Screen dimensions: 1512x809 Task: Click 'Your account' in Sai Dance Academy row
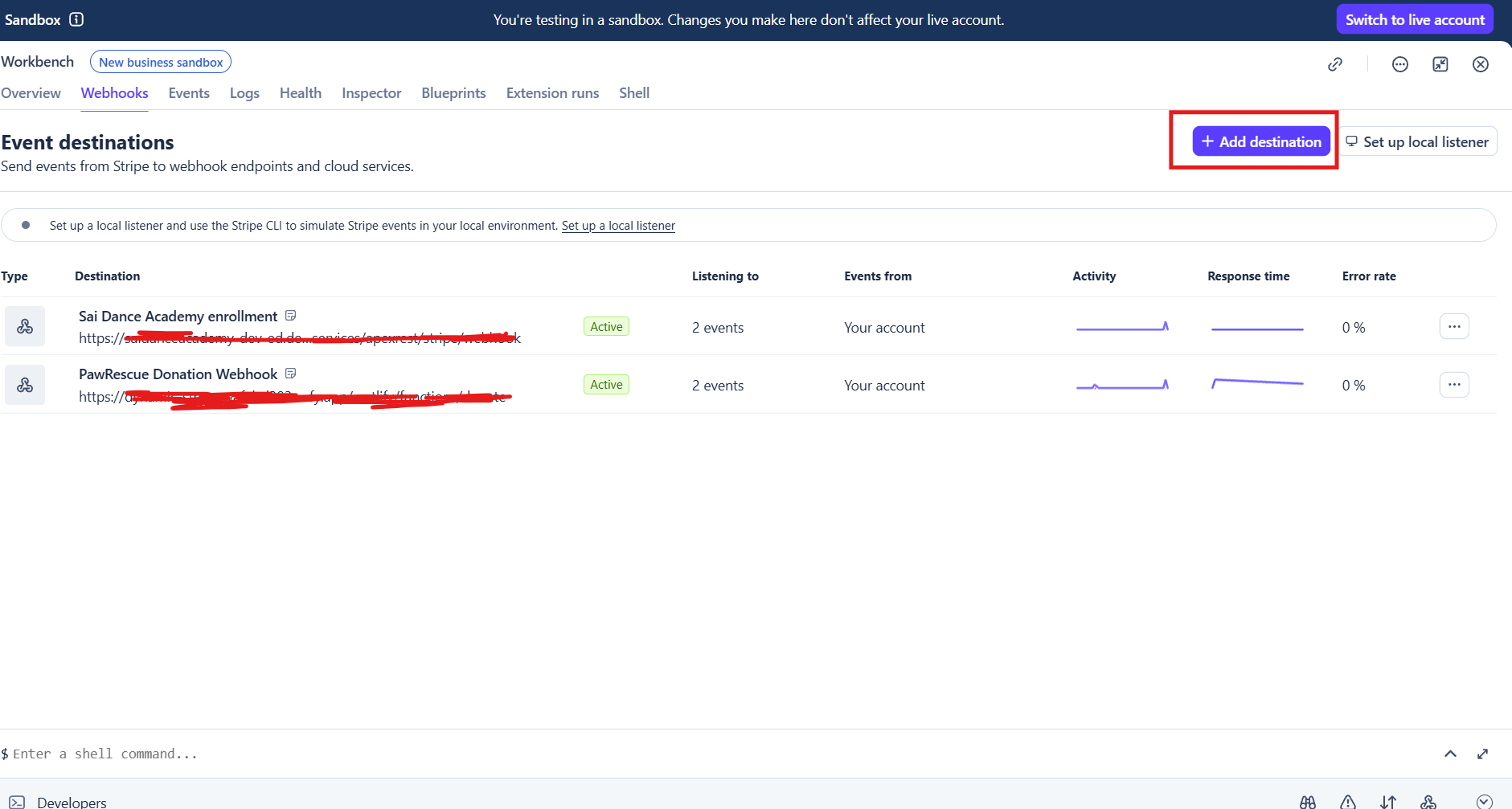coord(884,328)
